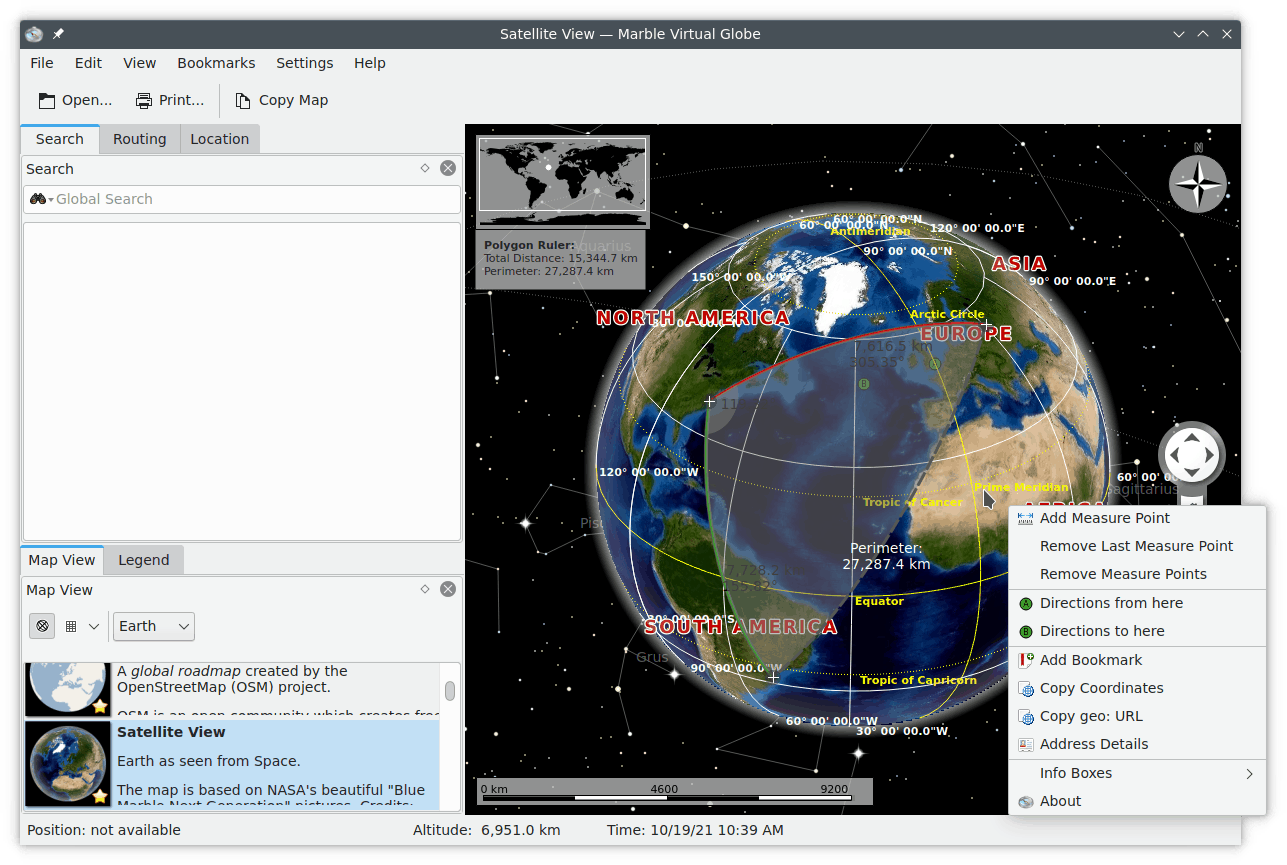Viewport: 1287px width, 865px height.
Task: Click the Add Bookmark flag icon
Action: [x=1025, y=660]
